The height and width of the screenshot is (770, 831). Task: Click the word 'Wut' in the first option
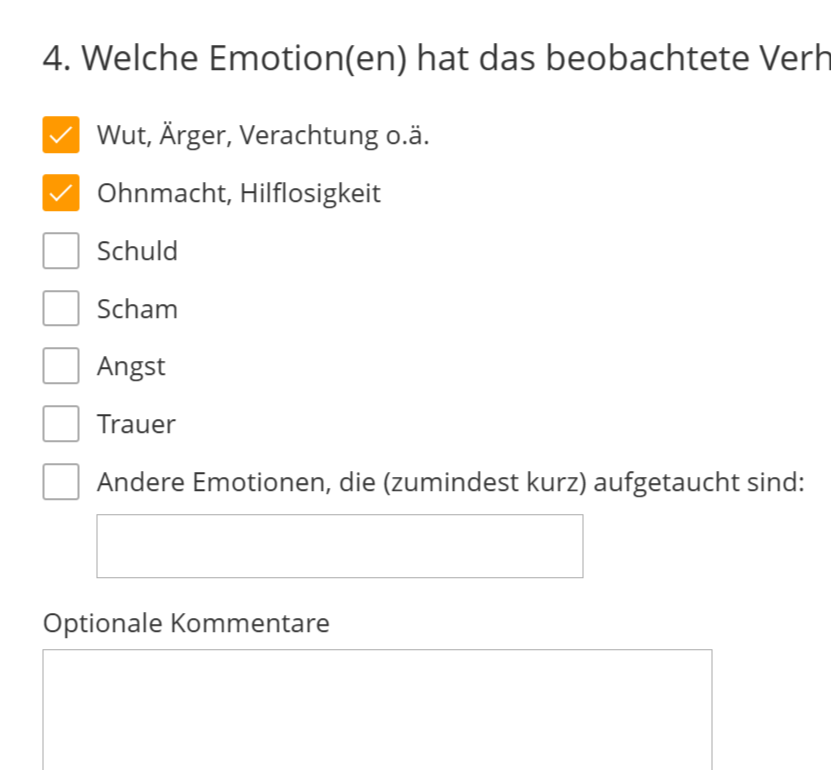120,135
